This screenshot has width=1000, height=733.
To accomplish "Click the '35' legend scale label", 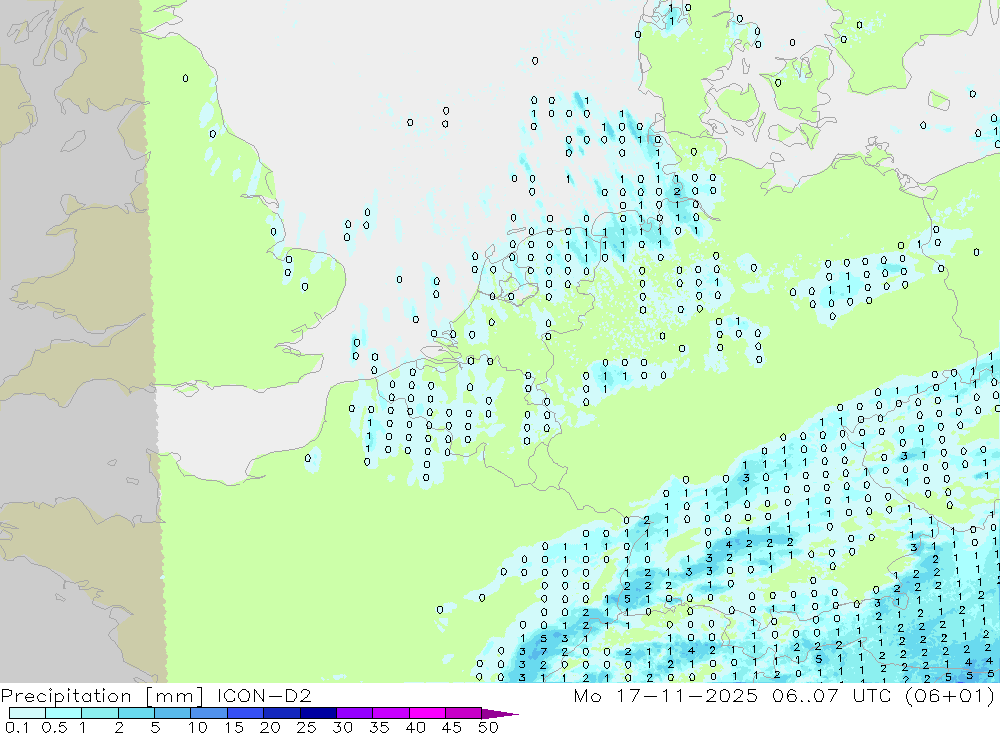I will pos(379,727).
